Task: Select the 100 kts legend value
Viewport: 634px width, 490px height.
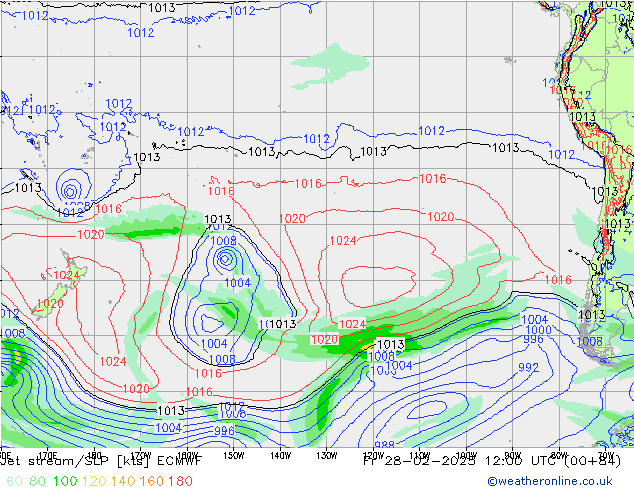Action: [x=65, y=481]
